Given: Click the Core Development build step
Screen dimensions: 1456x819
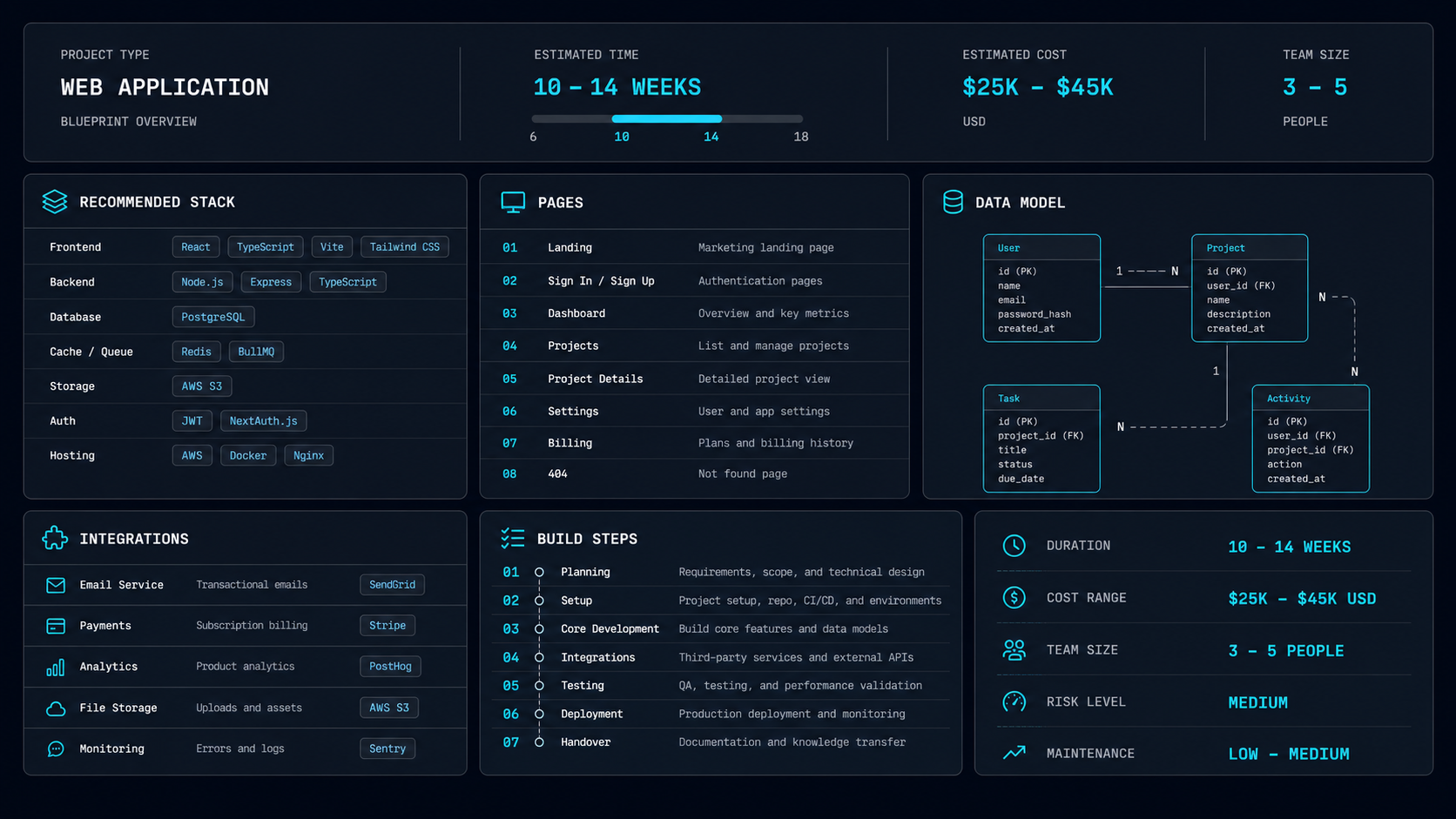Looking at the screenshot, I should pos(721,629).
